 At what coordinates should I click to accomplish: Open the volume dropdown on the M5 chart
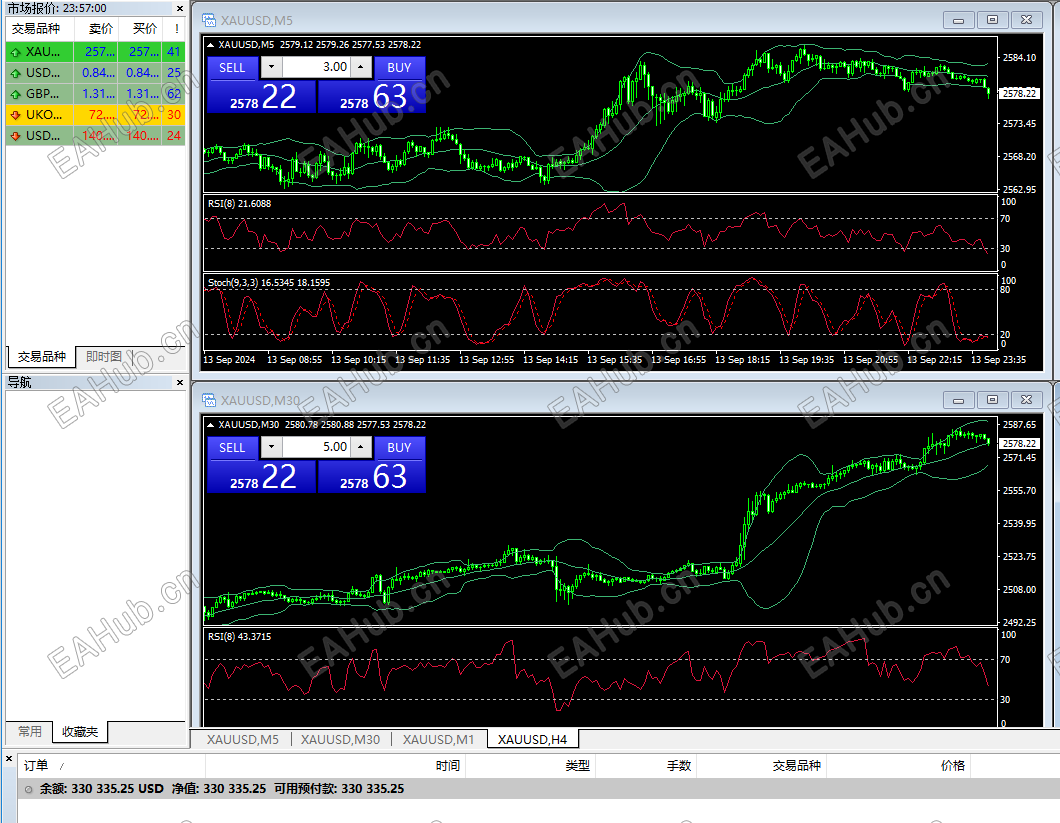click(272, 67)
